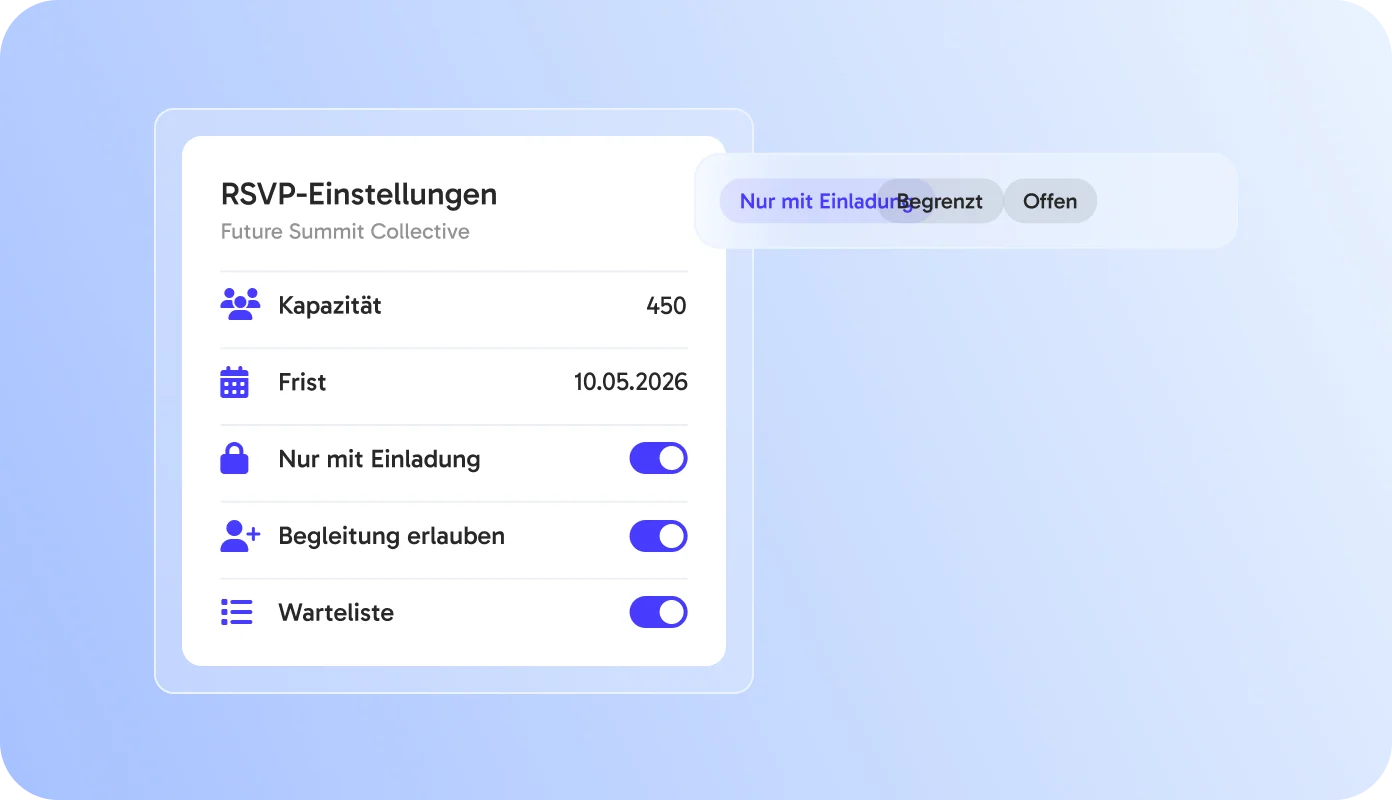Viewport: 1392px width, 800px height.
Task: Click the lock icon beside Nur mit Einladung
Action: tap(234, 458)
